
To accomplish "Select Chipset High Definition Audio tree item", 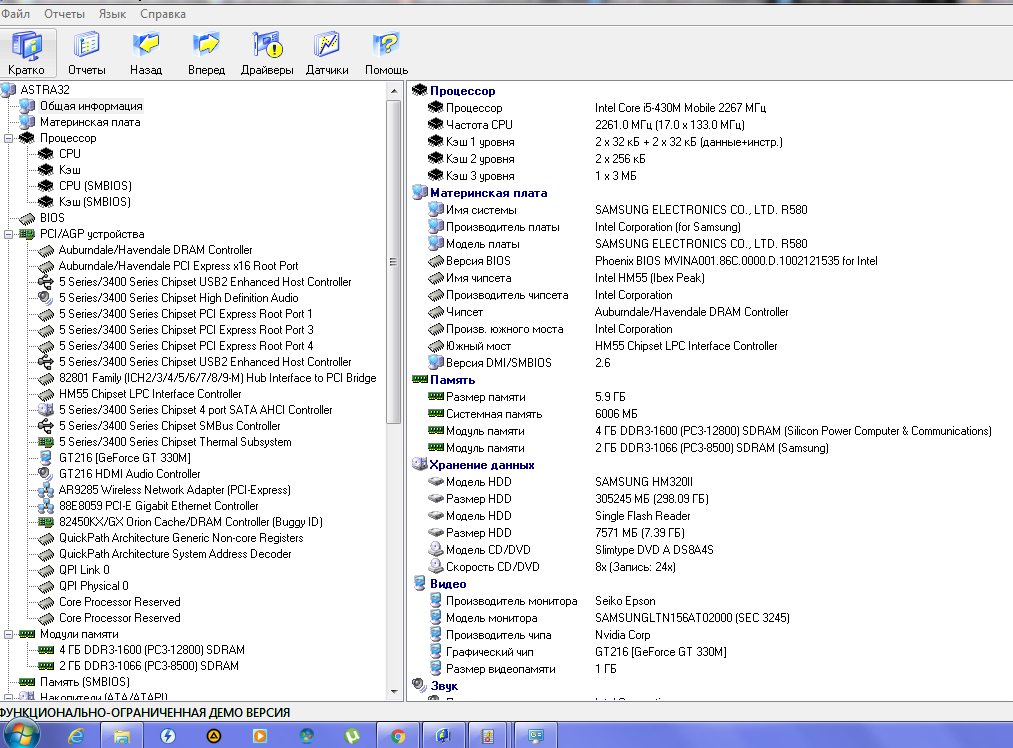I will [x=178, y=298].
